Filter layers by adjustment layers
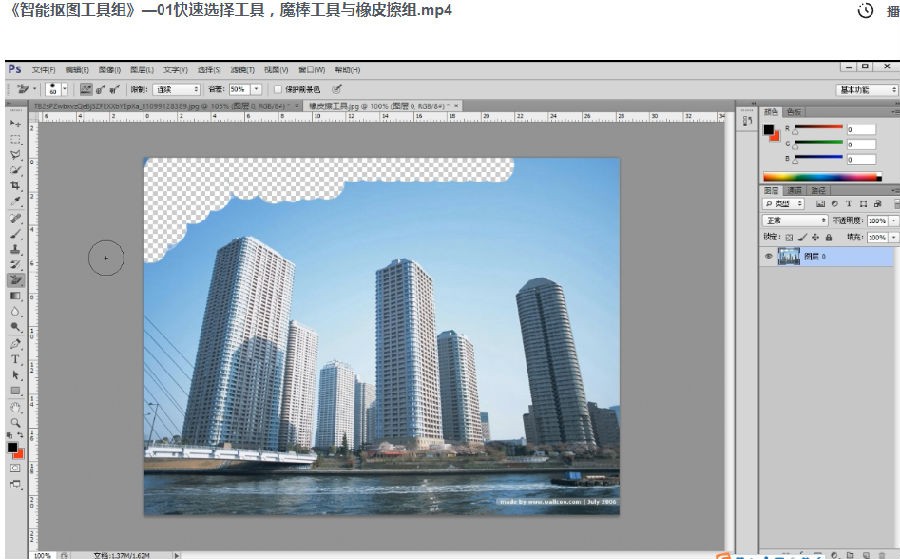The image size is (900, 559). 835,204
